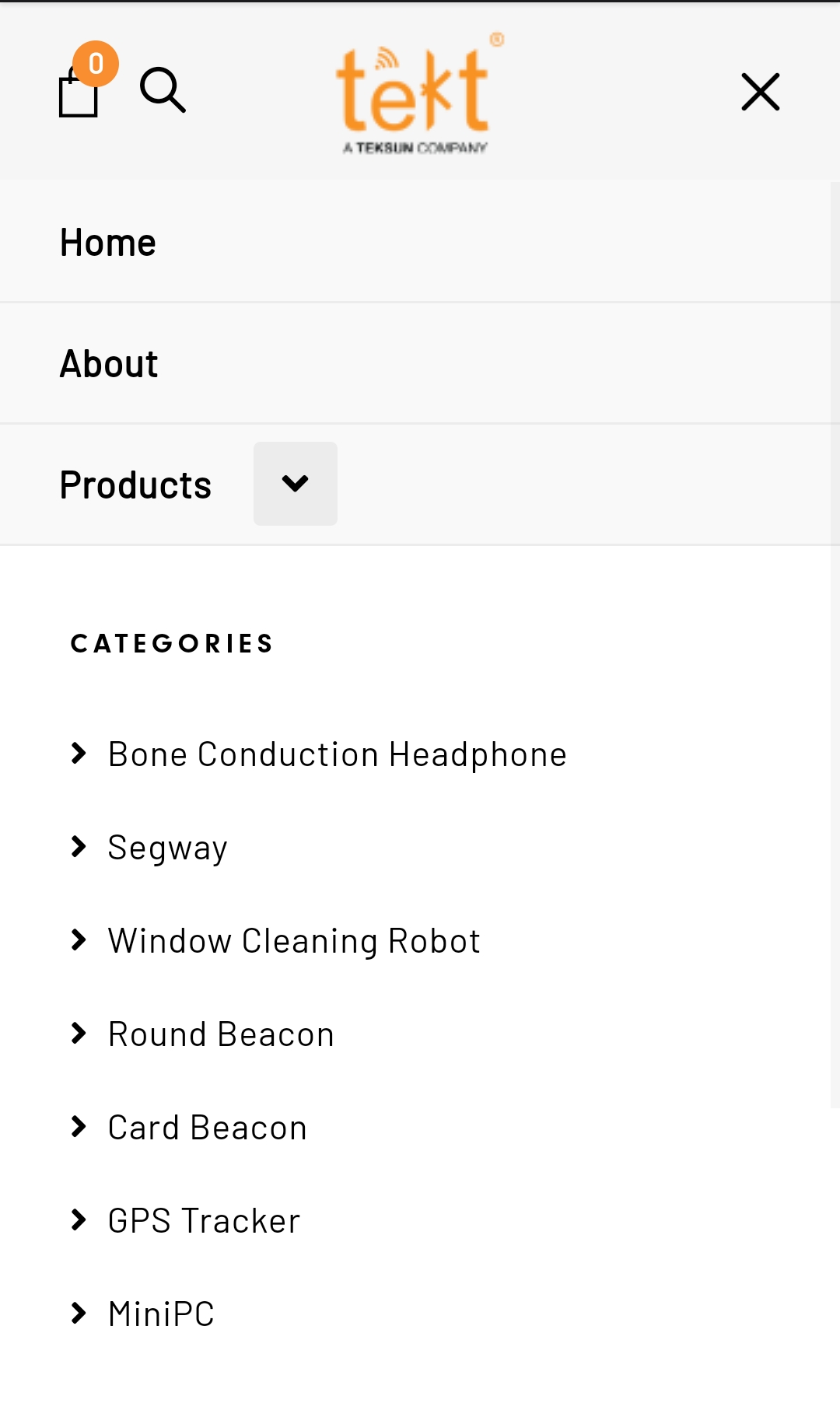
Task: Click the search magnifier icon
Action: [163, 90]
